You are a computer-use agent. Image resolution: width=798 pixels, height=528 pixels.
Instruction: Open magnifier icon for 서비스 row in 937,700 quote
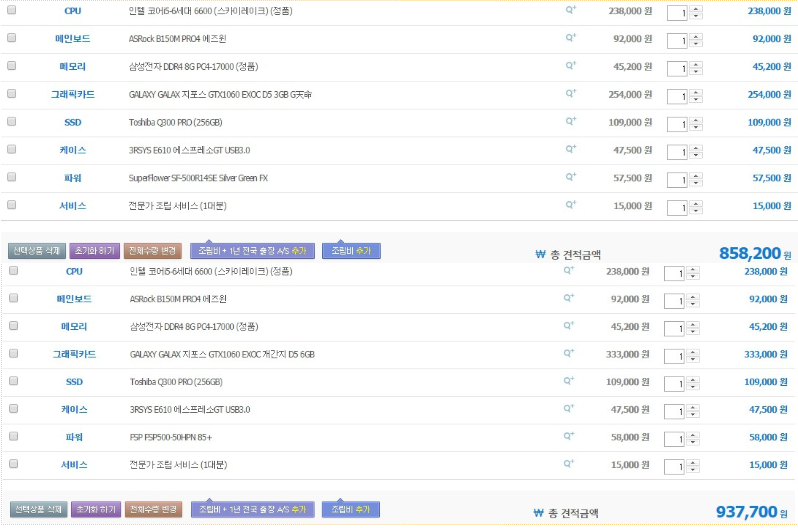pyautogui.click(x=568, y=463)
